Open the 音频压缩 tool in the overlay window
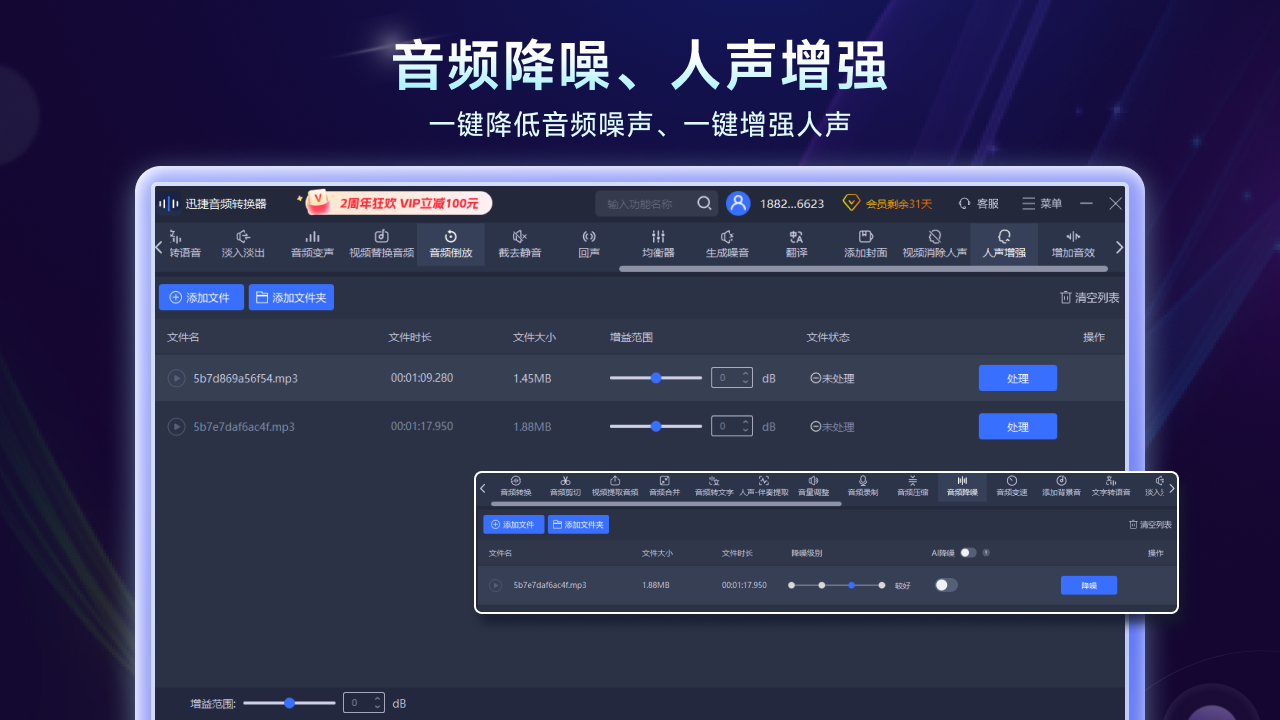The width and height of the screenshot is (1280, 720). pos(912,487)
